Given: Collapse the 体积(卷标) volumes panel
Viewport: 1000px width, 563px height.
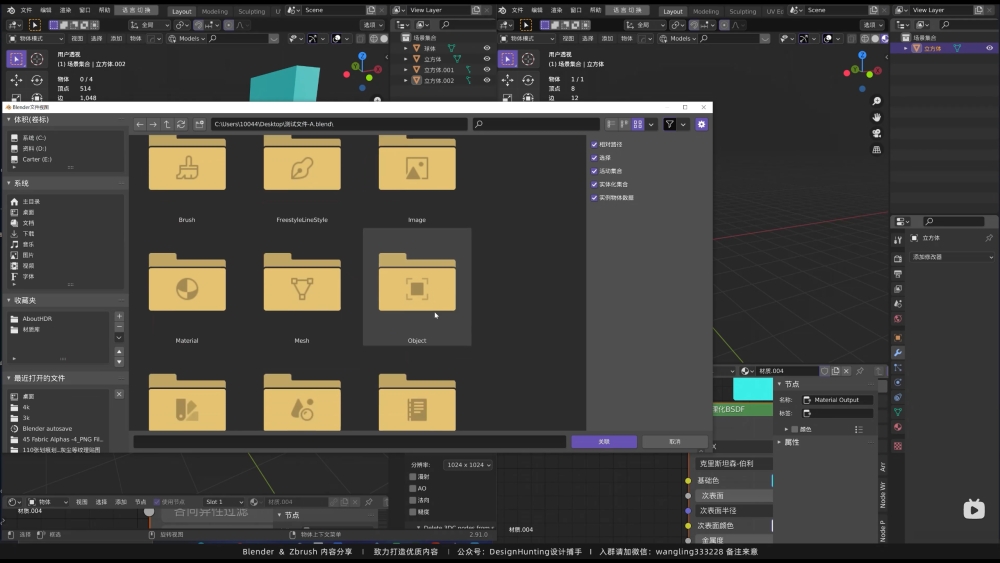Looking at the screenshot, I should point(9,120).
